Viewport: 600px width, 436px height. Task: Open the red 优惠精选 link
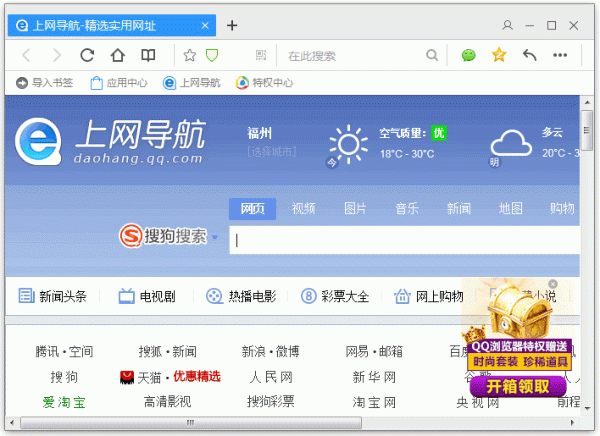pos(197,376)
